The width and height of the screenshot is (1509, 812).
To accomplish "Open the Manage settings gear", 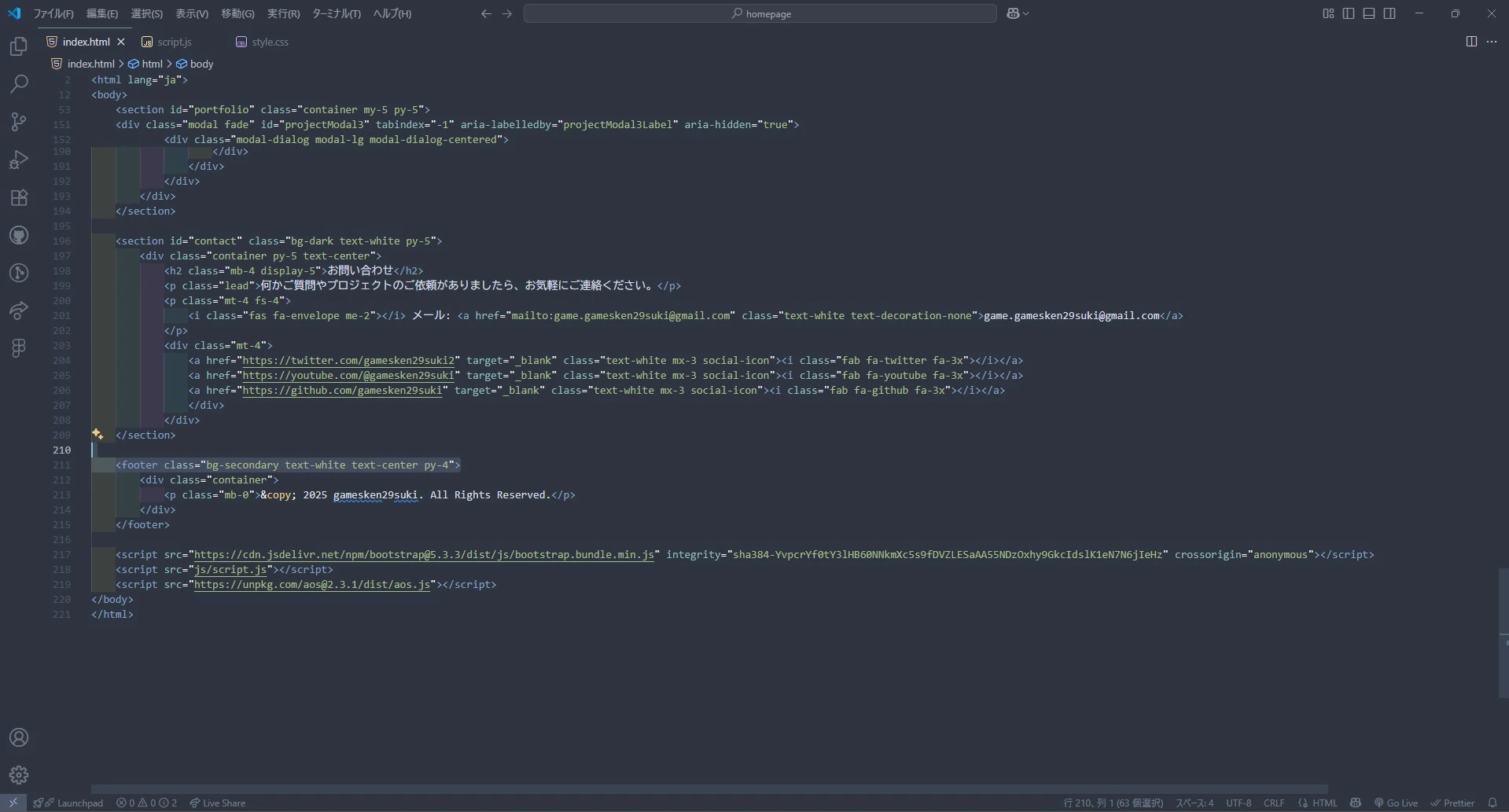I will [x=19, y=775].
